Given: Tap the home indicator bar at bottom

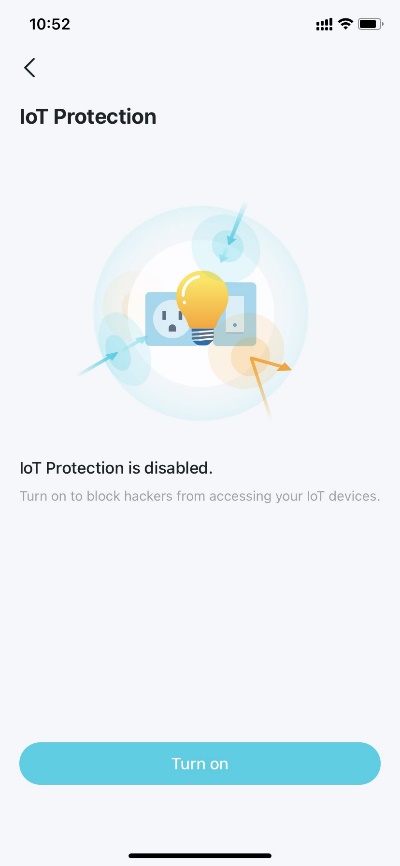Looking at the screenshot, I should point(200,856).
